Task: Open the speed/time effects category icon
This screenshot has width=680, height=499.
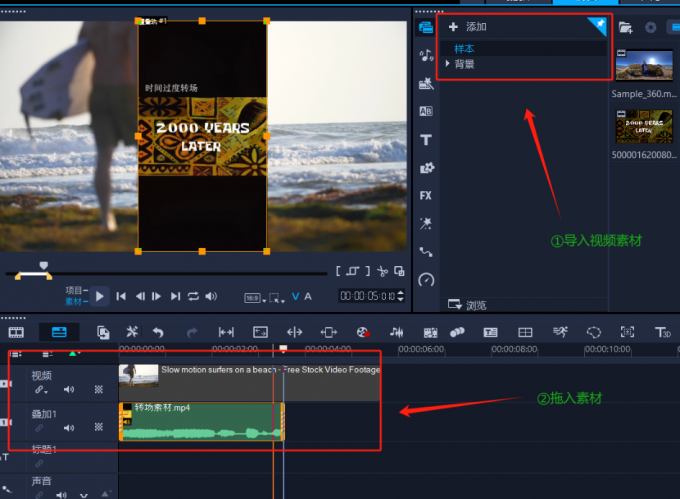Action: coord(426,280)
